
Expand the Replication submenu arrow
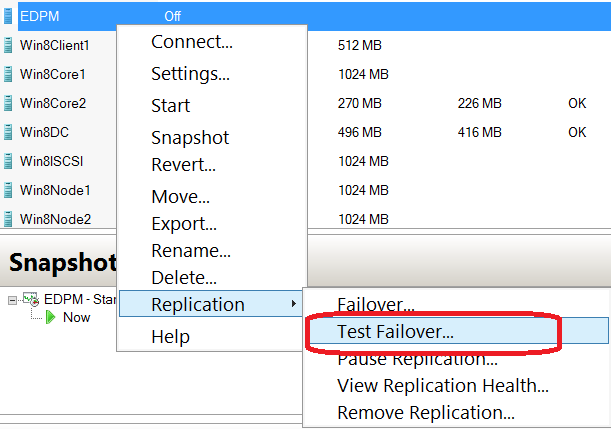click(x=294, y=304)
